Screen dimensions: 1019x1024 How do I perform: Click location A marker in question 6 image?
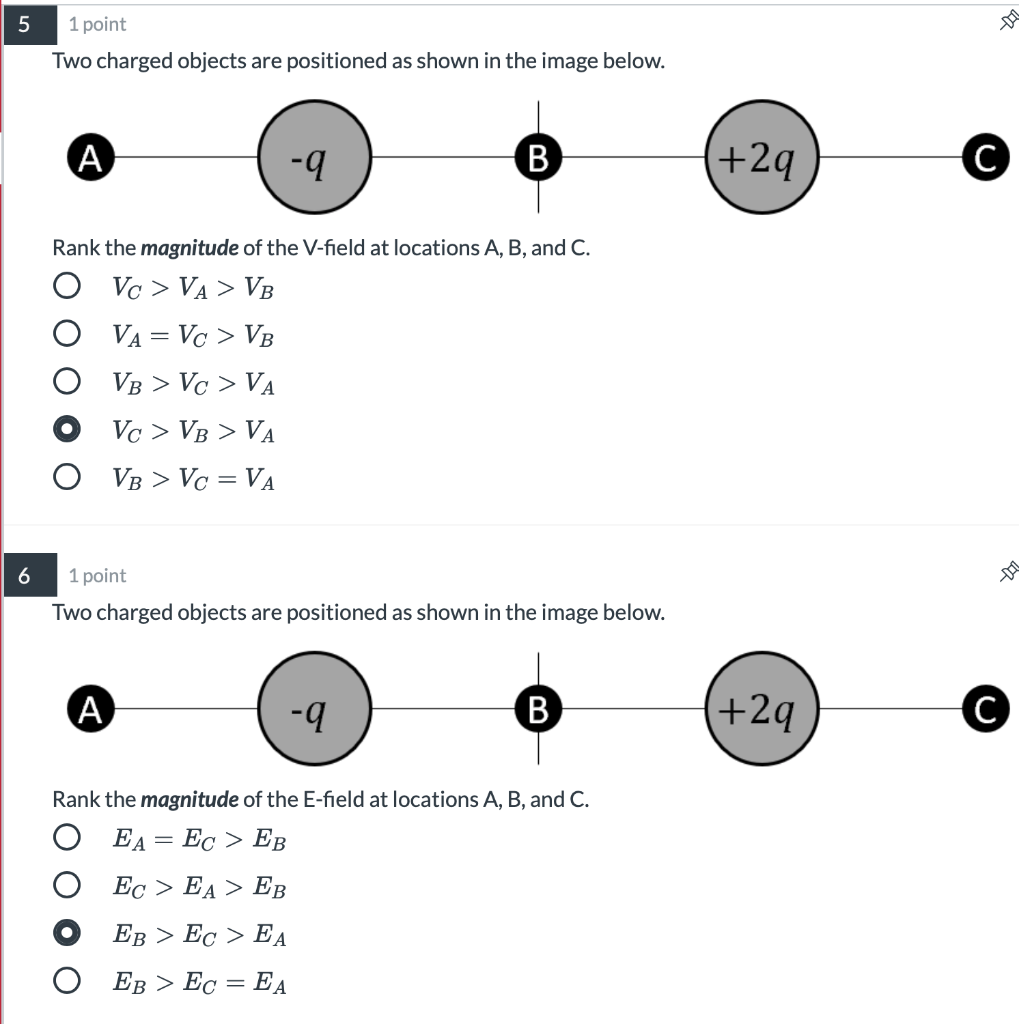tap(90, 709)
